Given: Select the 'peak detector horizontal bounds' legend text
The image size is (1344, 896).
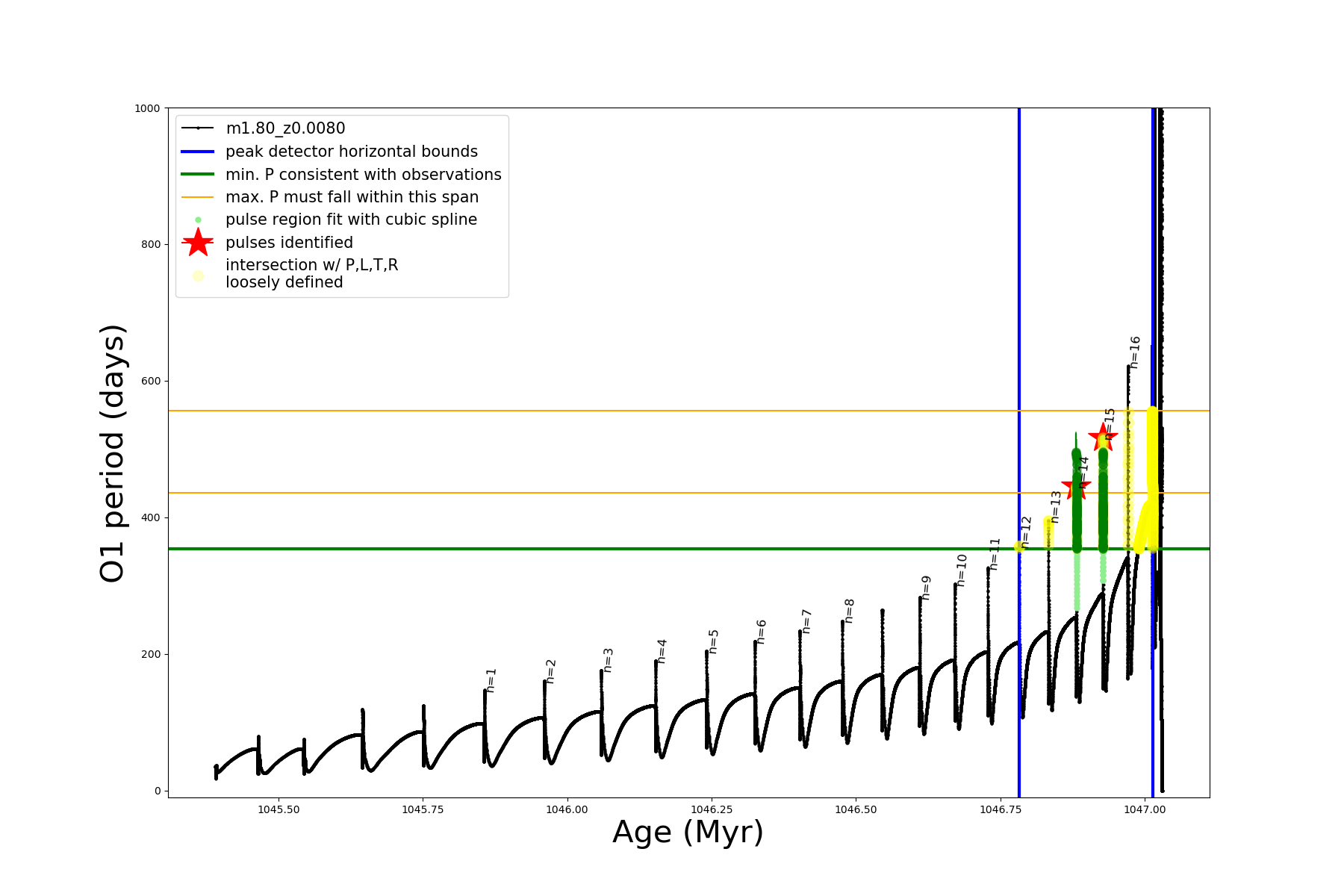Looking at the screenshot, I should 352,152.
